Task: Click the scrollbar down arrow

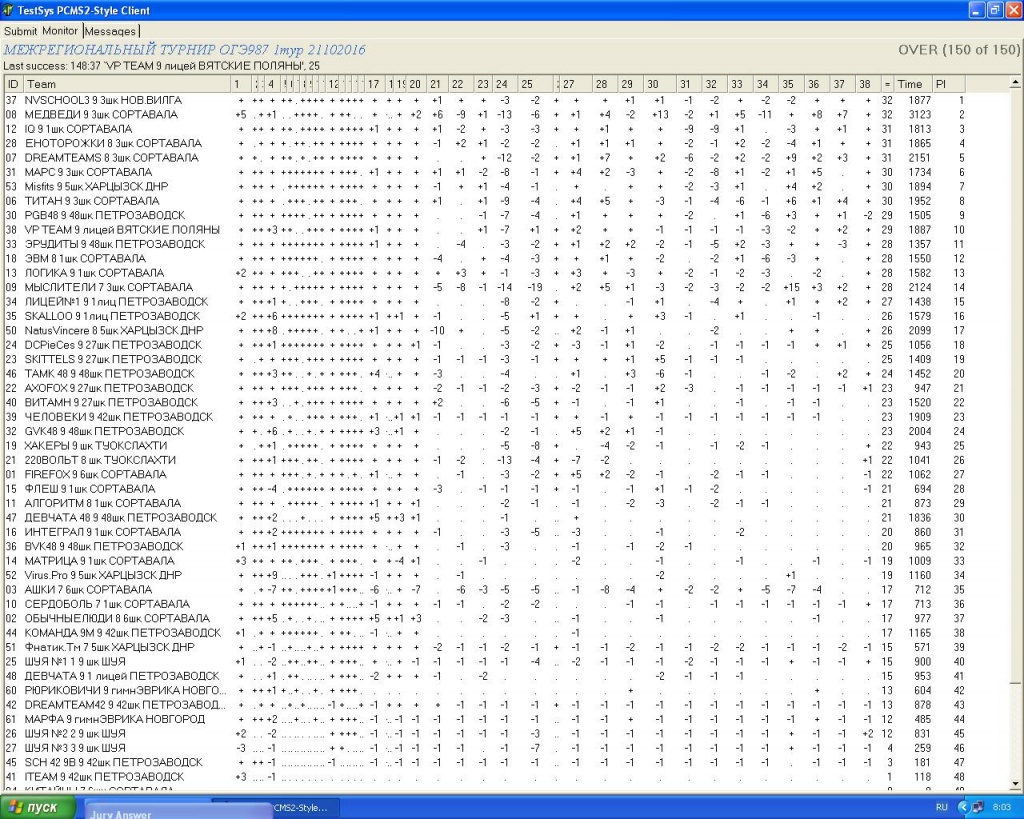Action: 1016,784
